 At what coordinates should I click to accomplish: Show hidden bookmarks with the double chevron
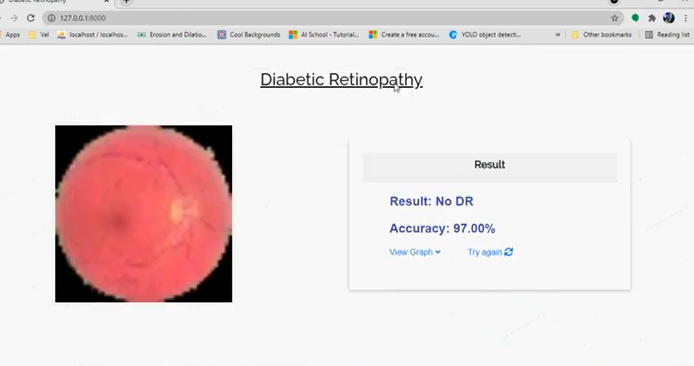tap(558, 35)
